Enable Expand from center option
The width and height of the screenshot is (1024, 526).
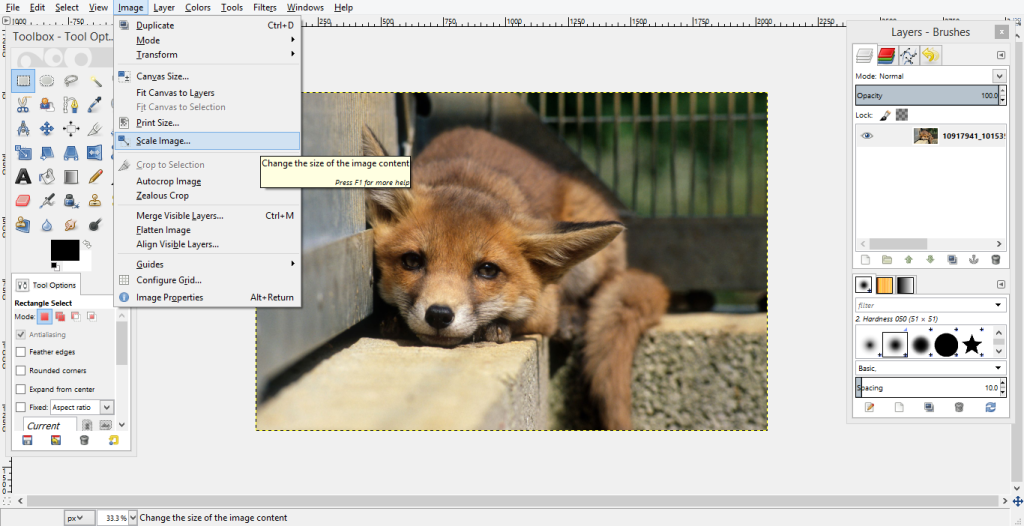(21, 389)
